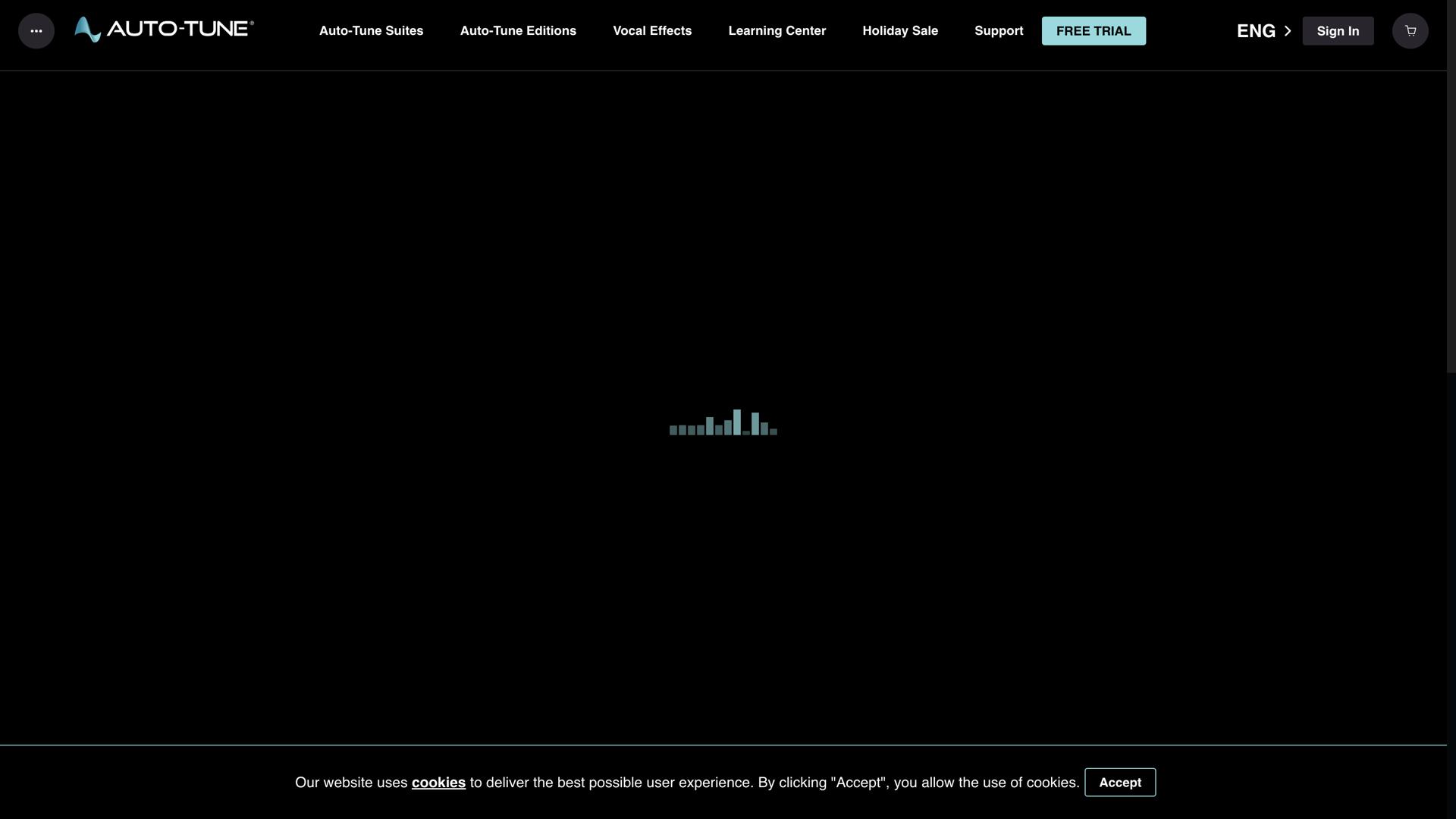Image resolution: width=1456 pixels, height=819 pixels.
Task: Open the Holiday Sale page
Action: 900,31
